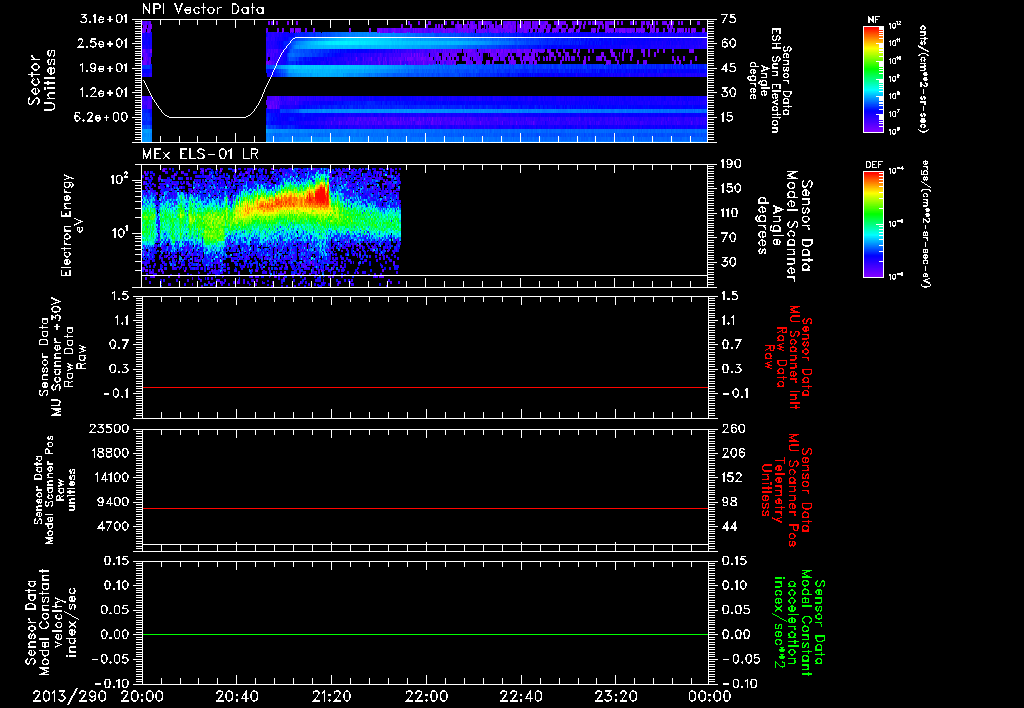
Task: Click the "1.2e+01" sector tick label
Action: pos(104,93)
